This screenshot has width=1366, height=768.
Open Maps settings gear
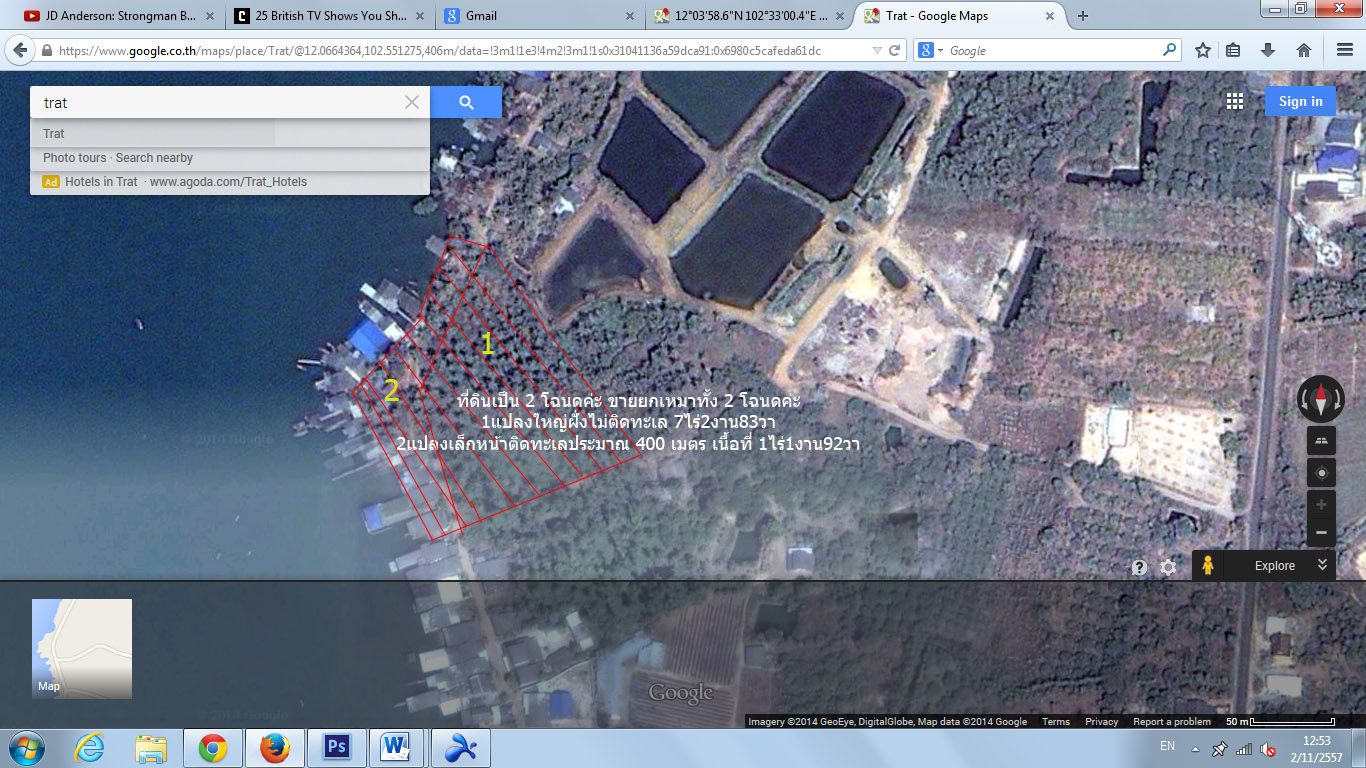pyautogui.click(x=1168, y=567)
